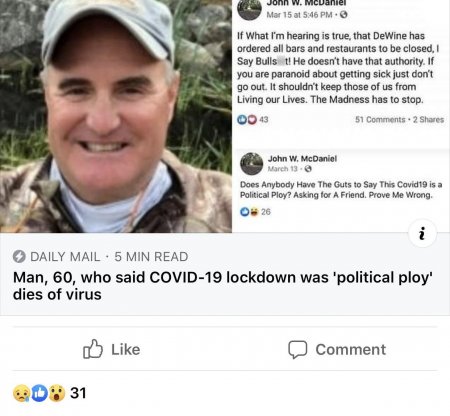Click the 26 reactions count on post
The width and height of the screenshot is (450, 416).
click(x=266, y=212)
